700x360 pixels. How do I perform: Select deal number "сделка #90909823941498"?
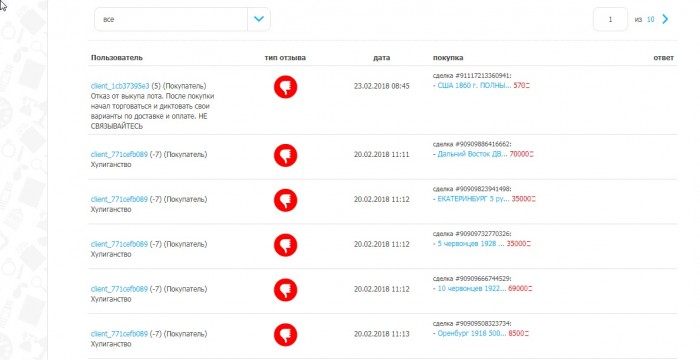point(472,189)
